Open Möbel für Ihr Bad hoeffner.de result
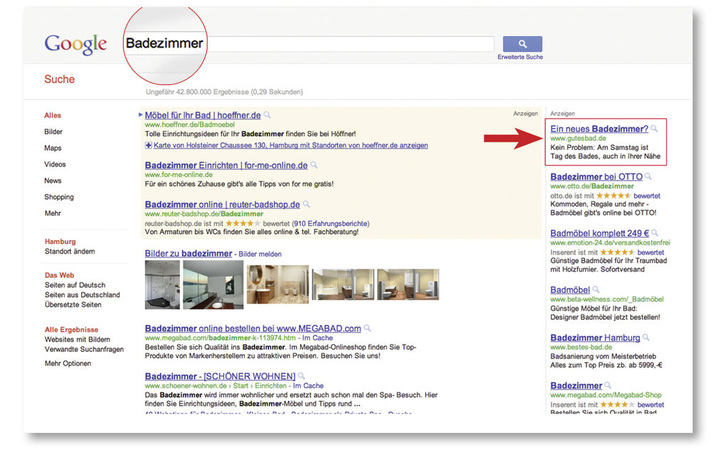This screenshot has height=452, width=728. (203, 115)
